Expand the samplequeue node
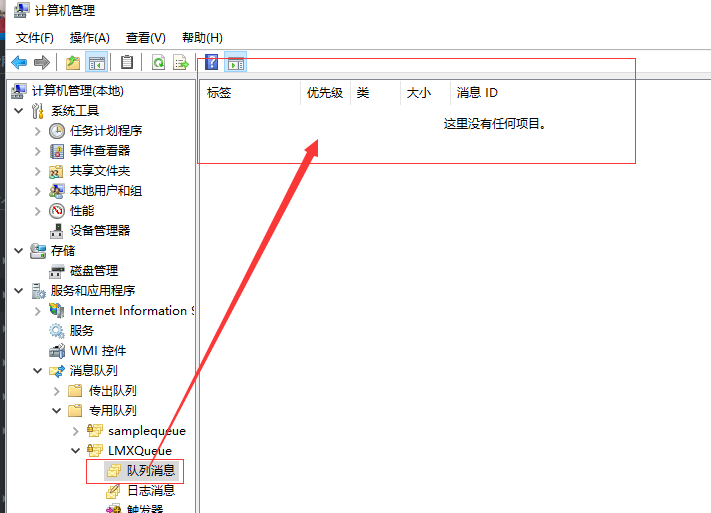 pos(76,431)
